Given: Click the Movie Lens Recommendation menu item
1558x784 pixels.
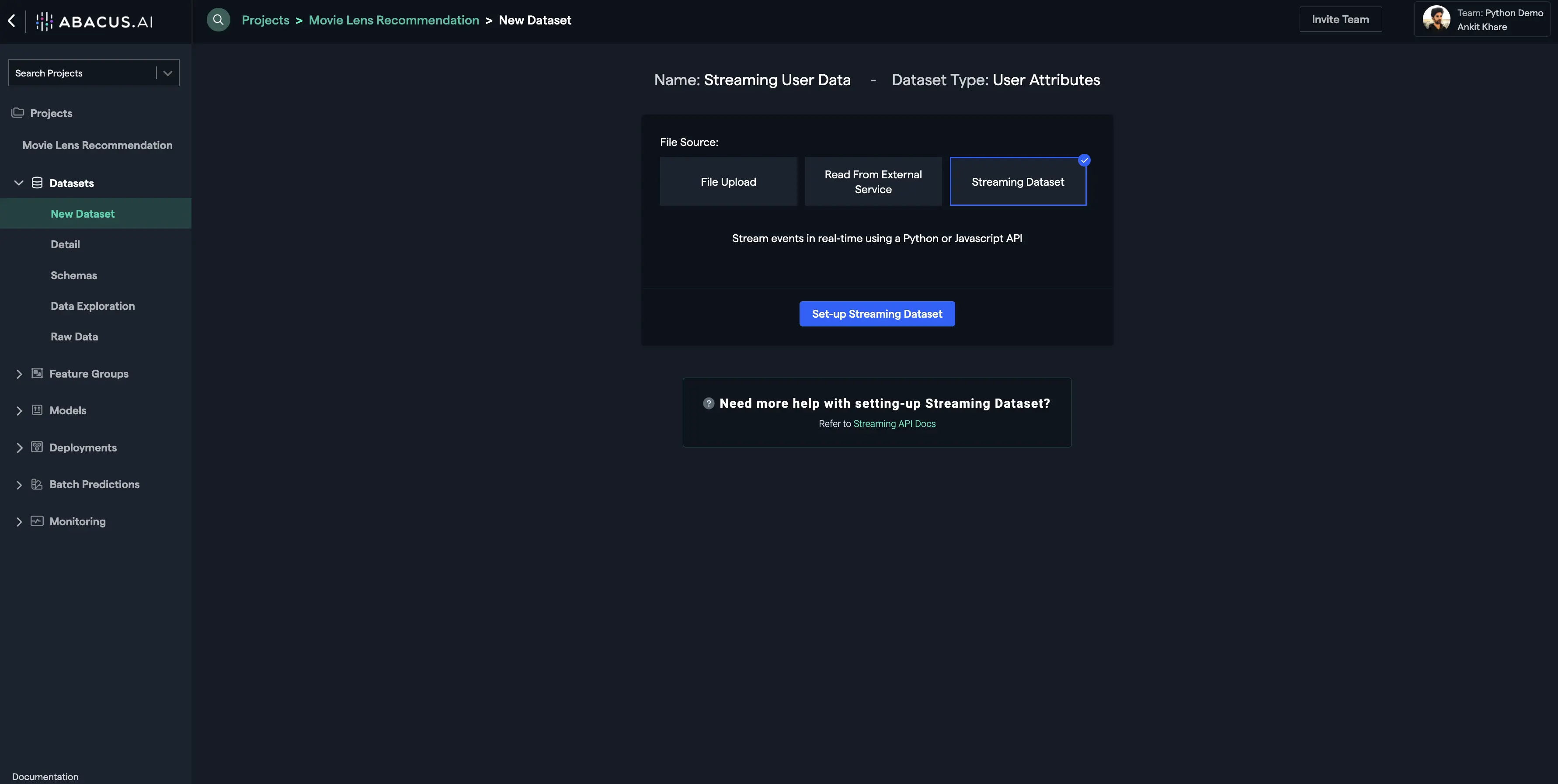Looking at the screenshot, I should (97, 145).
